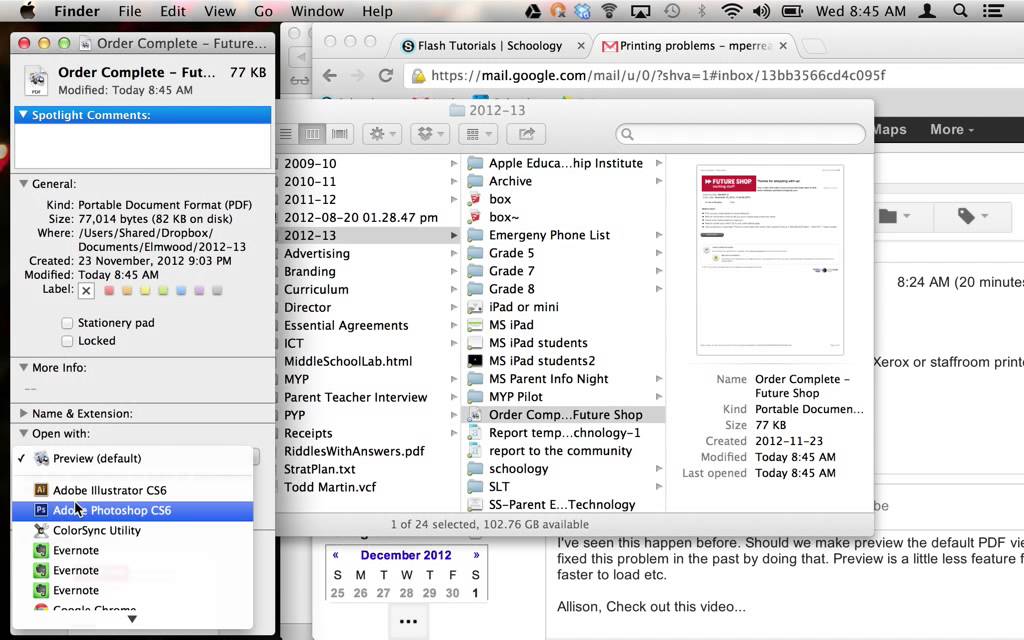Click the Wi-Fi status icon

[732, 11]
